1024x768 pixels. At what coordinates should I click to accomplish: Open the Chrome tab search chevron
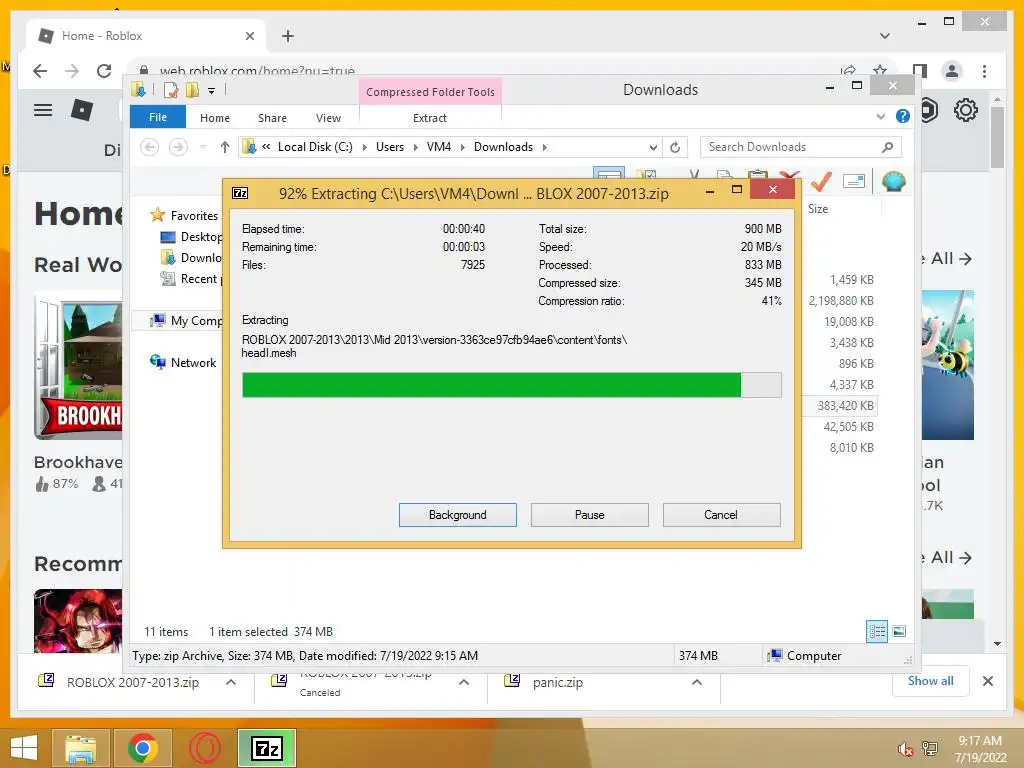[x=884, y=36]
